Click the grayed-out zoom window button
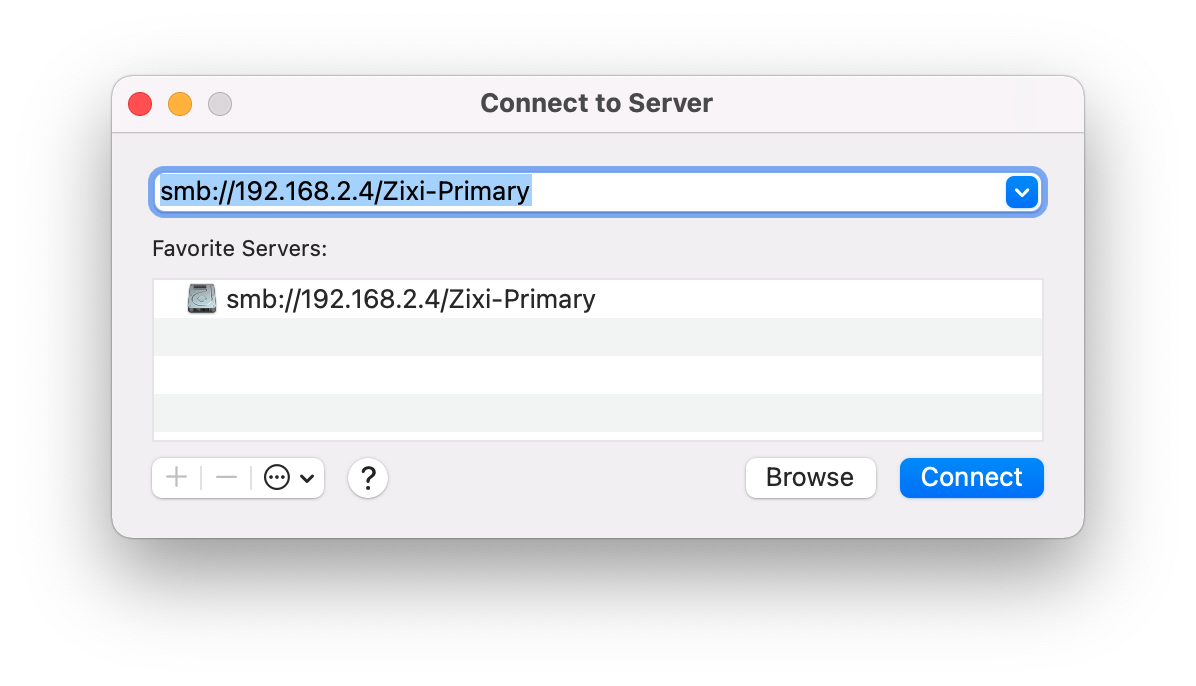The image size is (1196, 686). (220, 104)
